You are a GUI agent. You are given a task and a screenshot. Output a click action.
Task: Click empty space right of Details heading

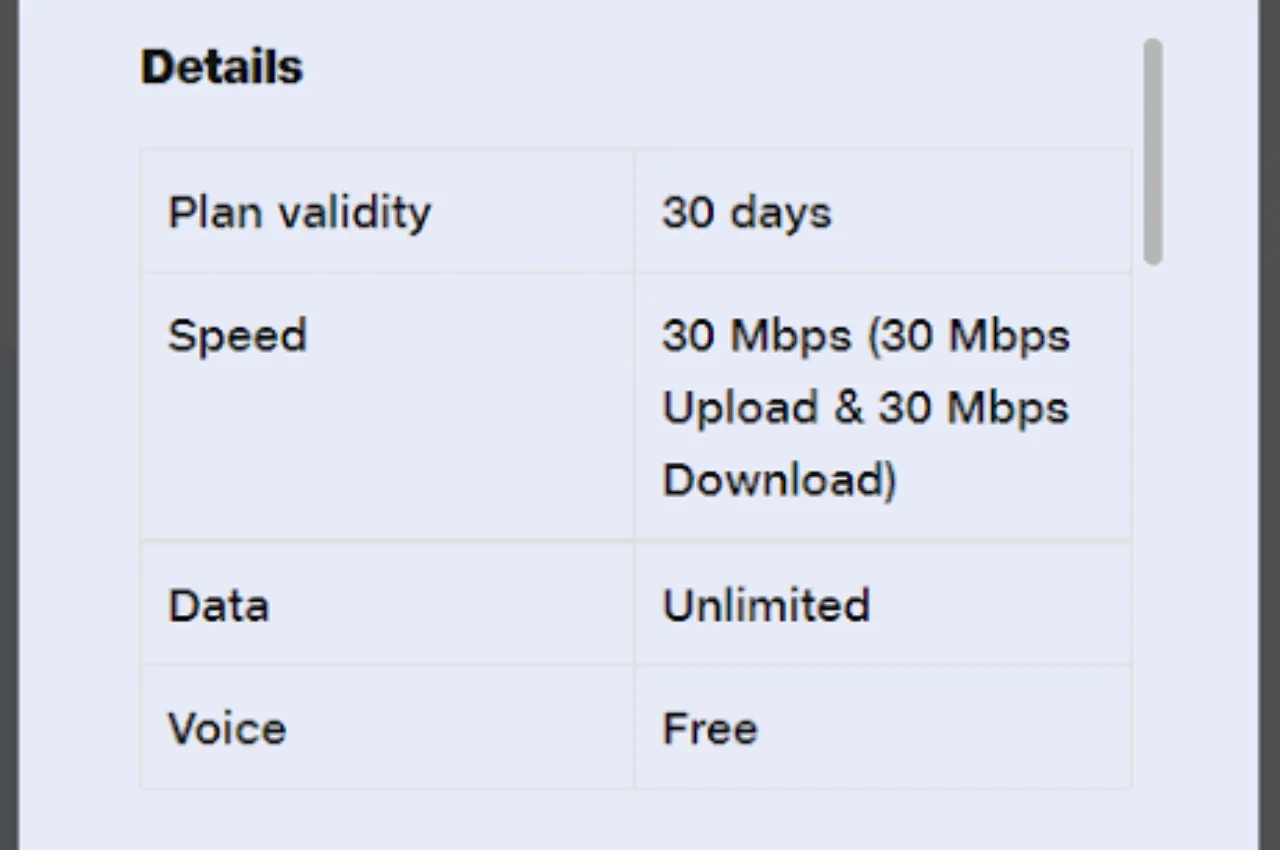700,67
